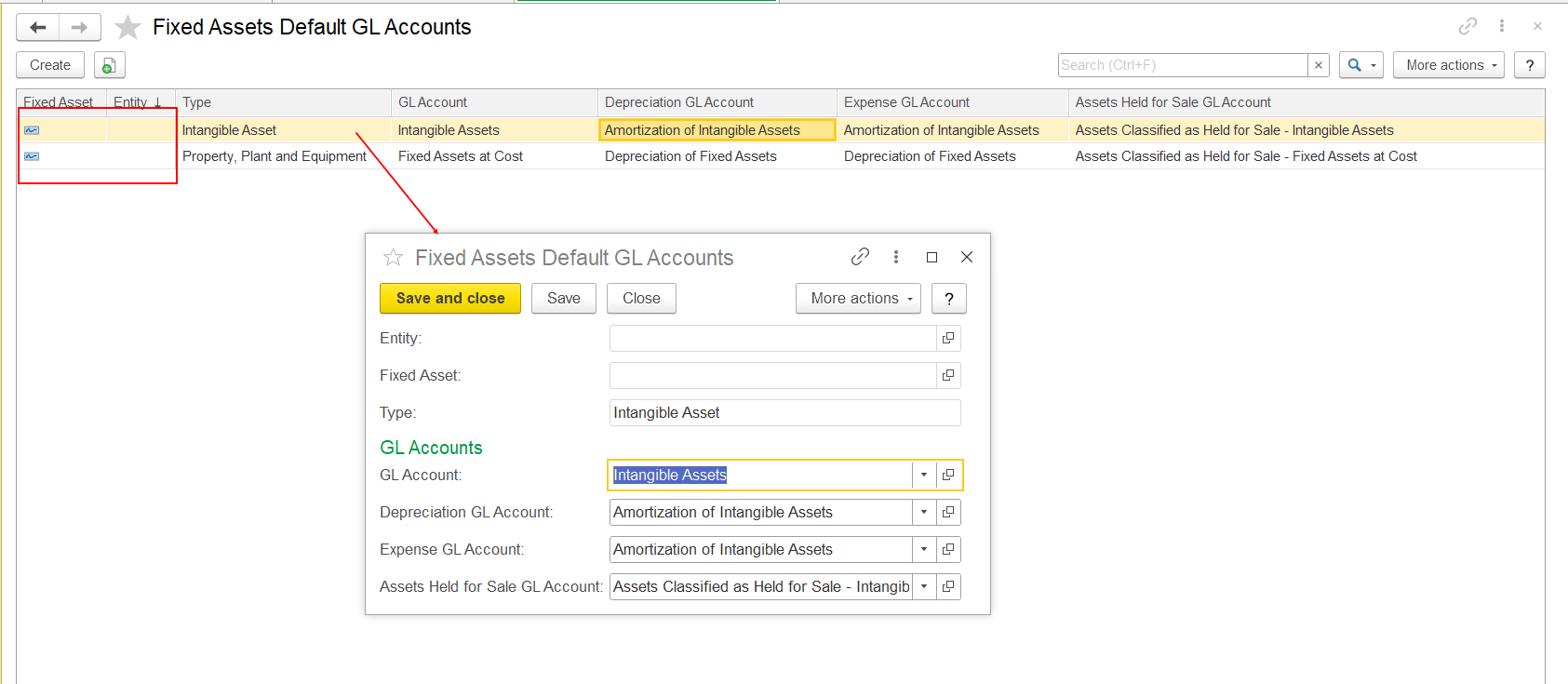Open the Depreciation GL Account open-record icon
This screenshot has width=1568, height=684.
click(948, 513)
